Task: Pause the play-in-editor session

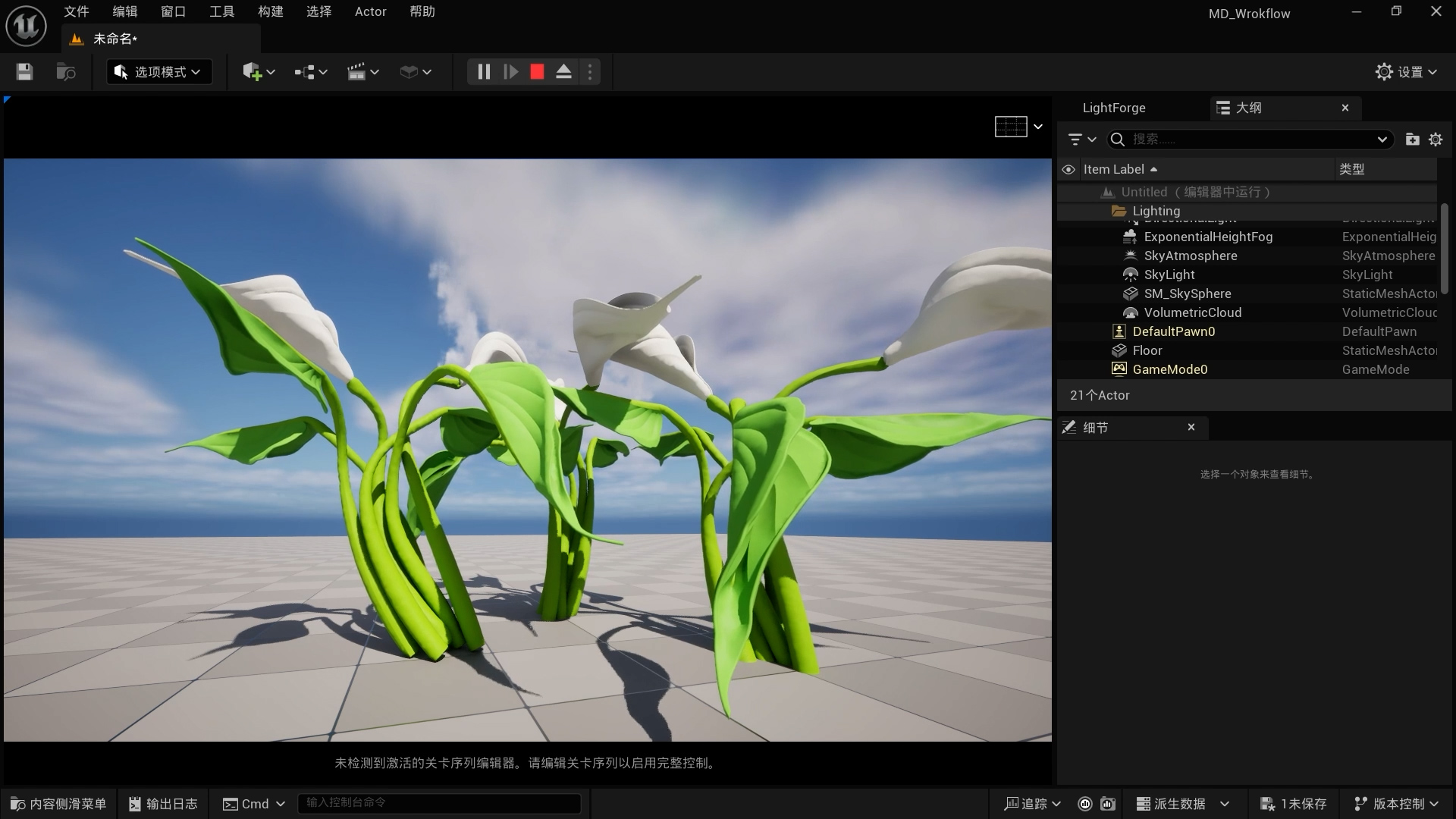Action: click(x=483, y=71)
